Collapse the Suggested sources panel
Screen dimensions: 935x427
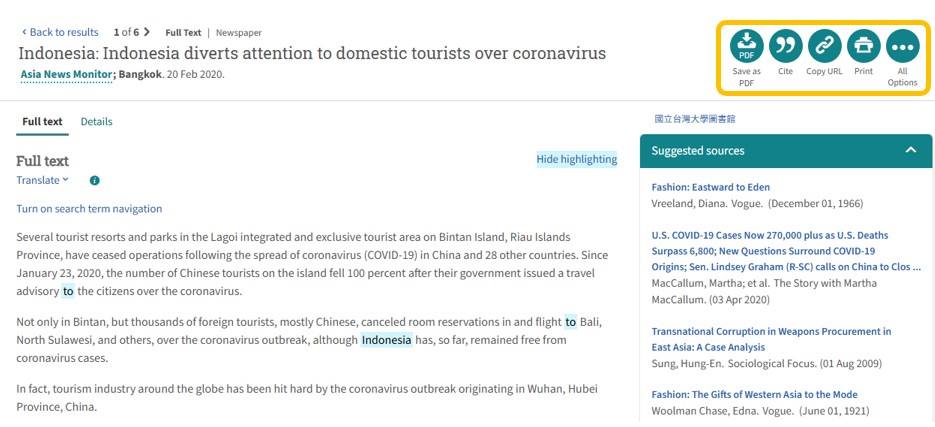click(x=910, y=150)
